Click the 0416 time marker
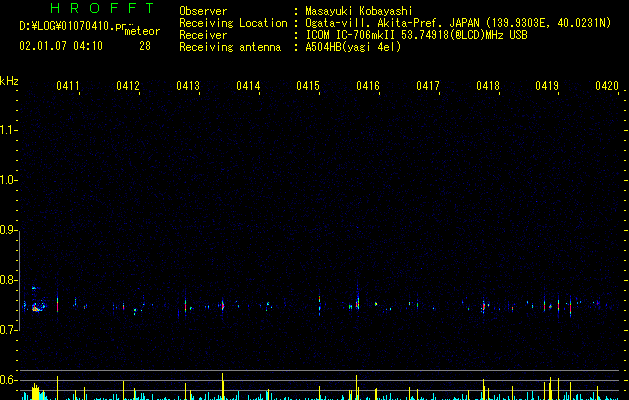629x400 pixels. click(x=368, y=86)
